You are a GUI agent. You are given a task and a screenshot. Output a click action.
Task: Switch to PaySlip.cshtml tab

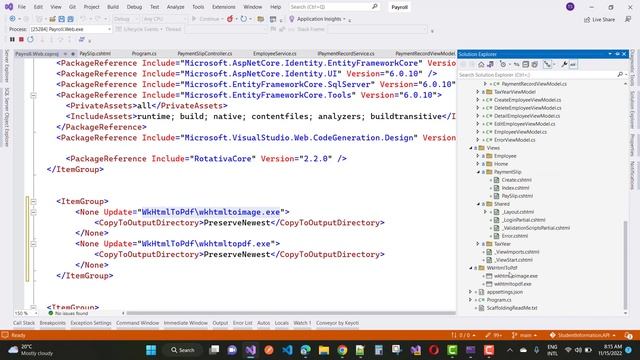pos(95,53)
